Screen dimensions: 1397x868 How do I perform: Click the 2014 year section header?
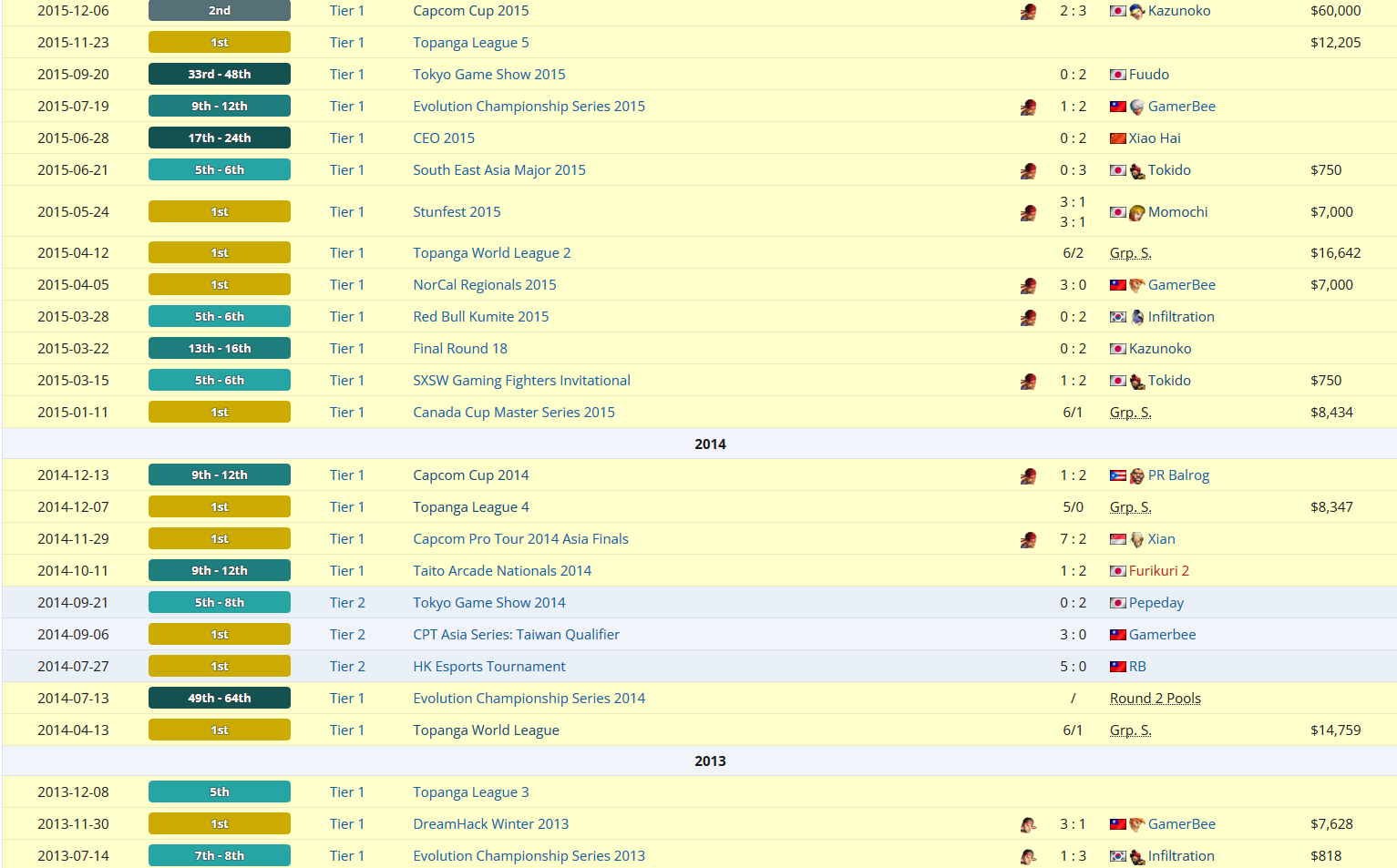[710, 444]
